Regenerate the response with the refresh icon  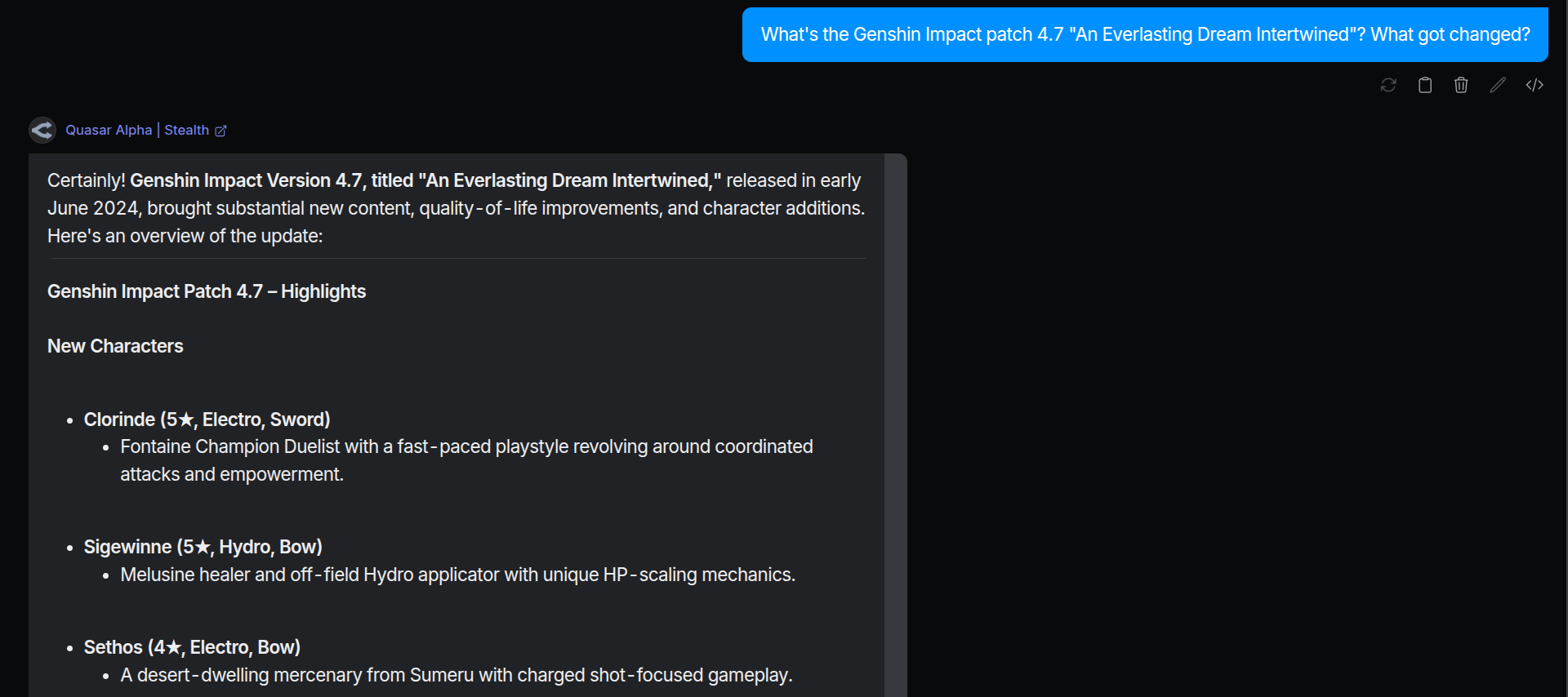(1388, 85)
